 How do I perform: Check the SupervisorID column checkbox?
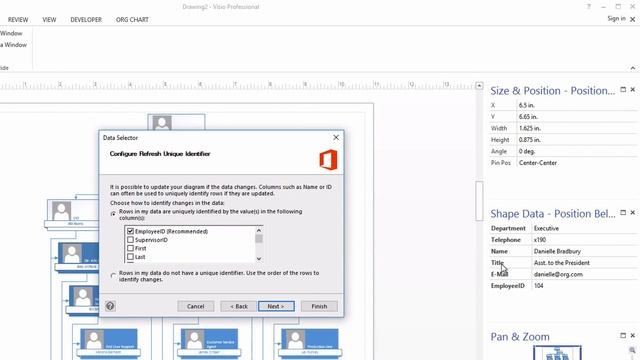click(x=130, y=240)
